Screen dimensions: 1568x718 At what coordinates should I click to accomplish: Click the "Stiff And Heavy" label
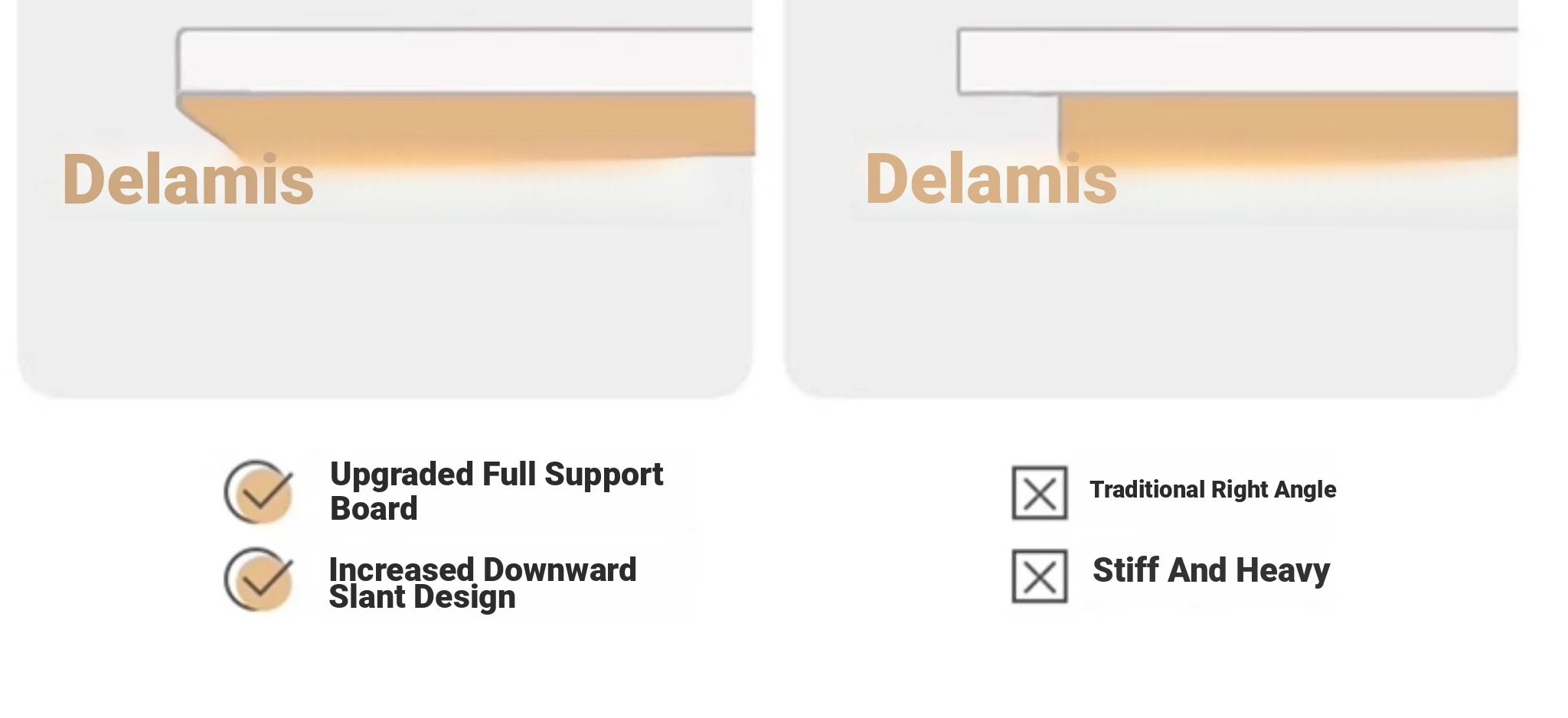pyautogui.click(x=1211, y=571)
